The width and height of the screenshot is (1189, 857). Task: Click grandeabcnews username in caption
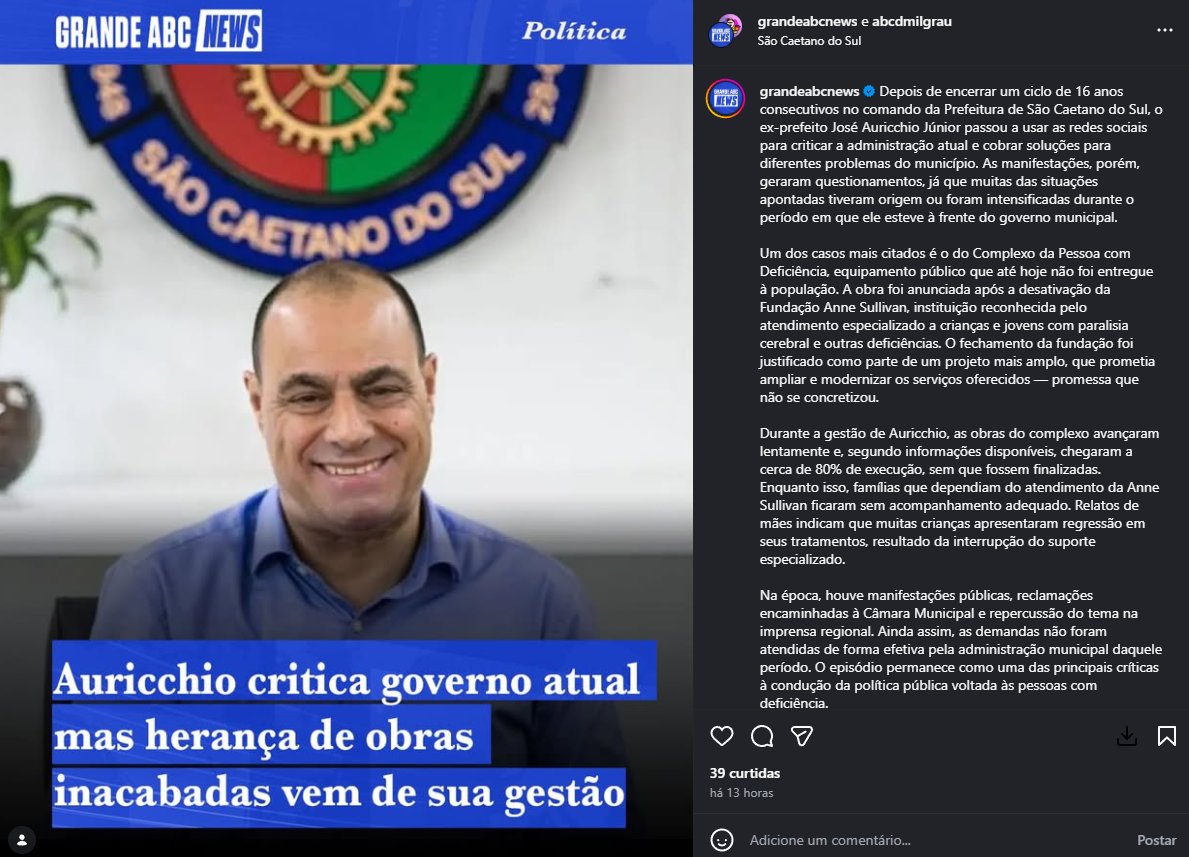click(x=809, y=91)
